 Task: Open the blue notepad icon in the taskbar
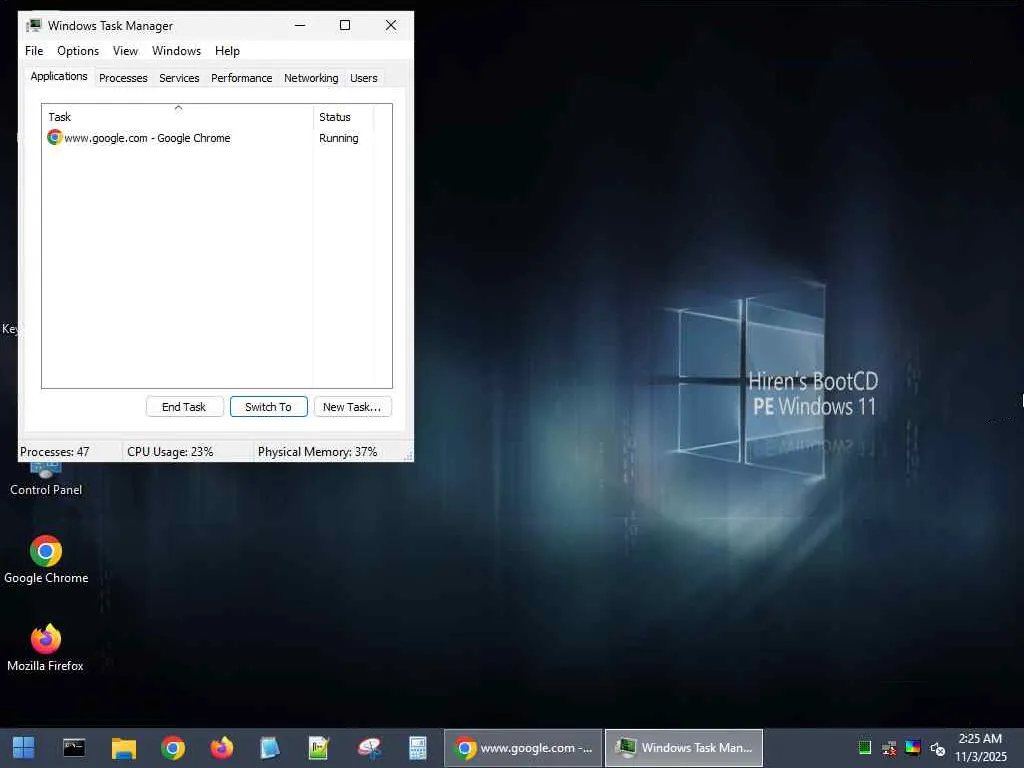tap(270, 748)
